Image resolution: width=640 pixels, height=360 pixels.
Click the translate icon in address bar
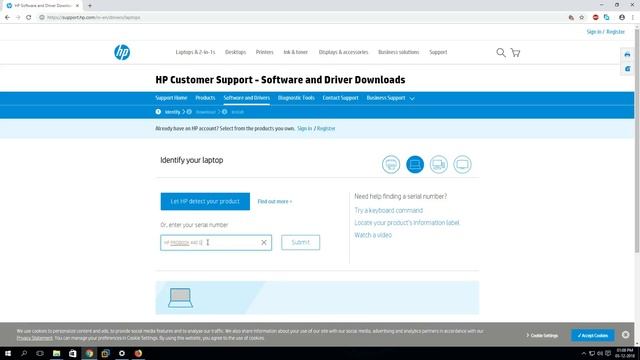(x=571, y=18)
